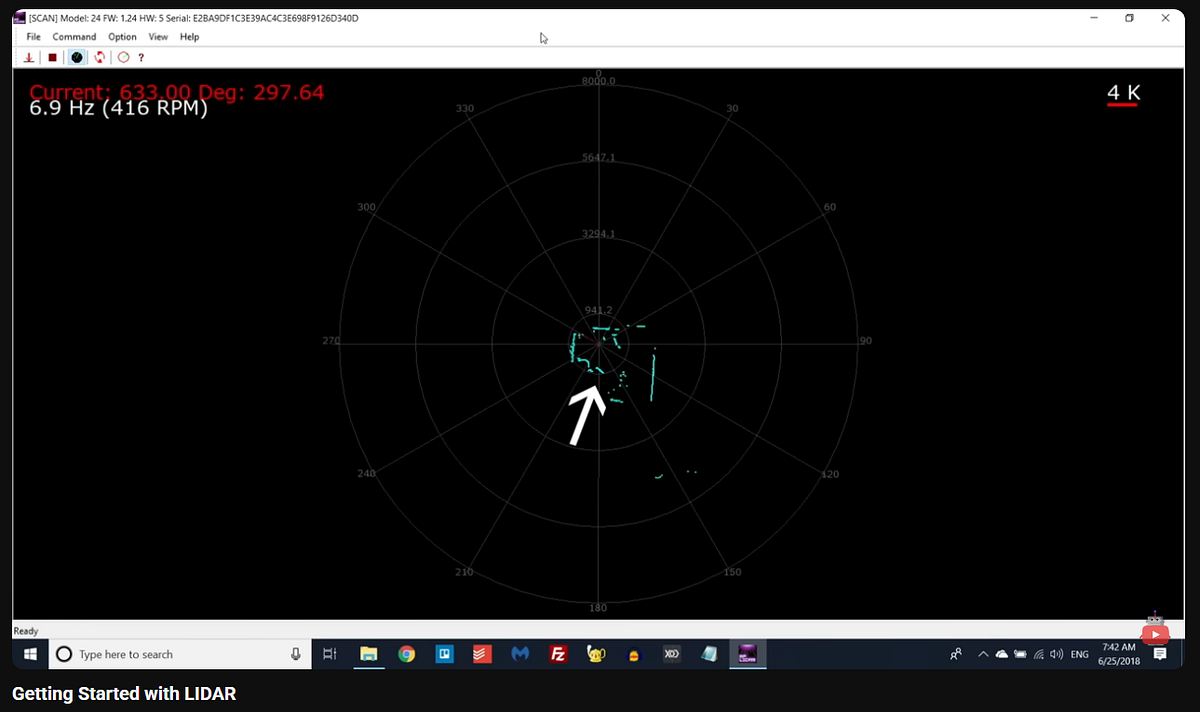The width and height of the screenshot is (1200, 712).
Task: Click the battery tray icon
Action: [1020, 654]
